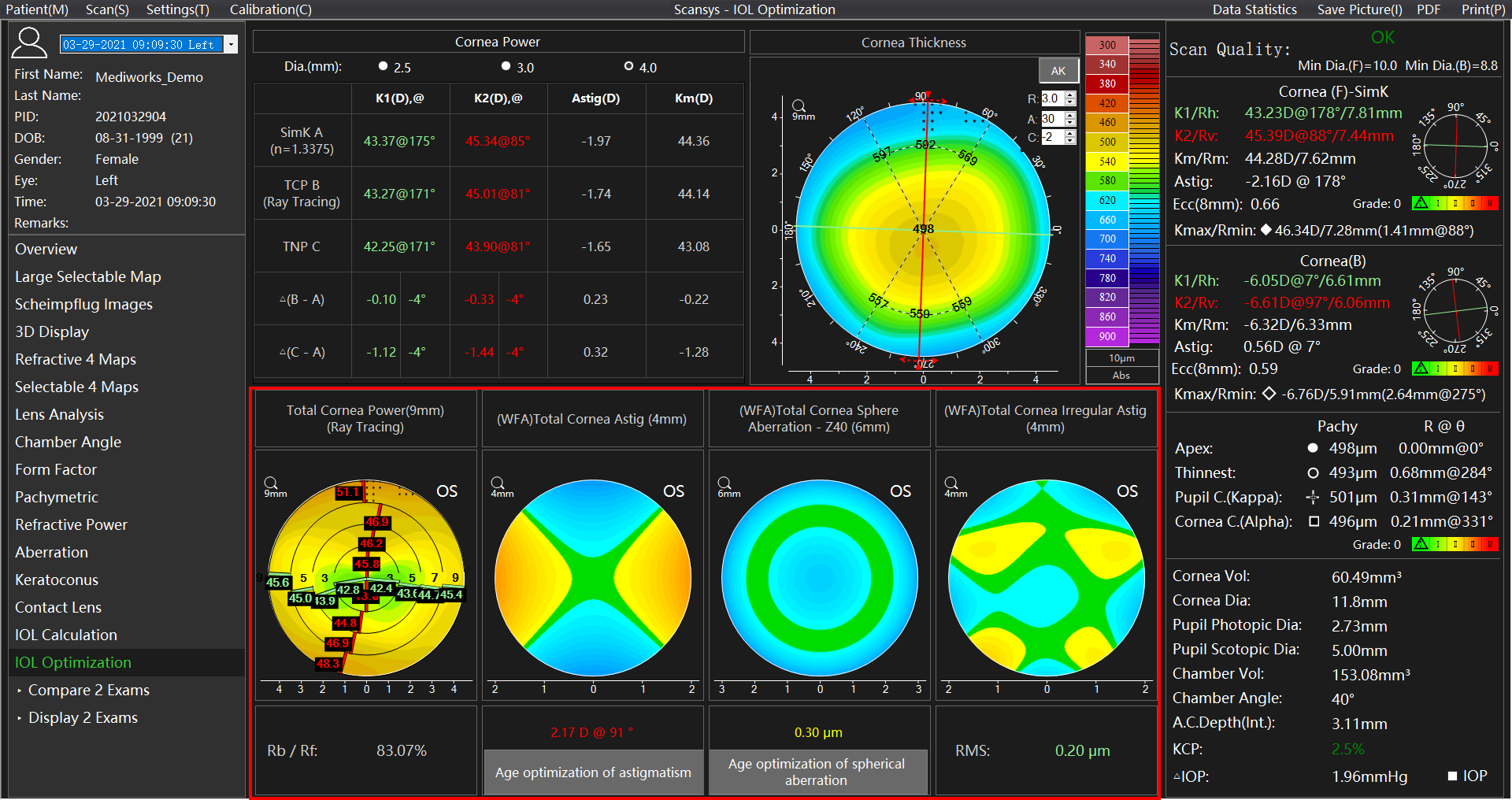This screenshot has height=800, width=1512.
Task: Open Large Selectable Map view
Action: pyautogui.click(x=127, y=276)
